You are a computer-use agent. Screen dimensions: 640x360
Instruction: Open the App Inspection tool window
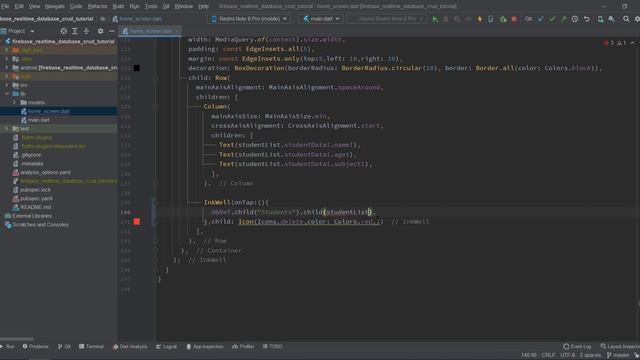point(204,347)
